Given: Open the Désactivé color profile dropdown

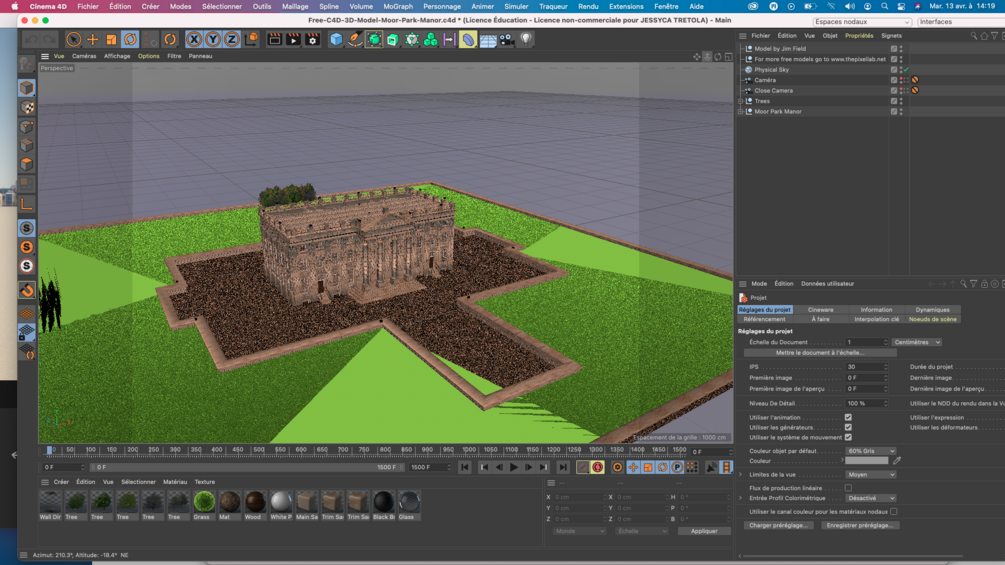Looking at the screenshot, I should [x=870, y=498].
